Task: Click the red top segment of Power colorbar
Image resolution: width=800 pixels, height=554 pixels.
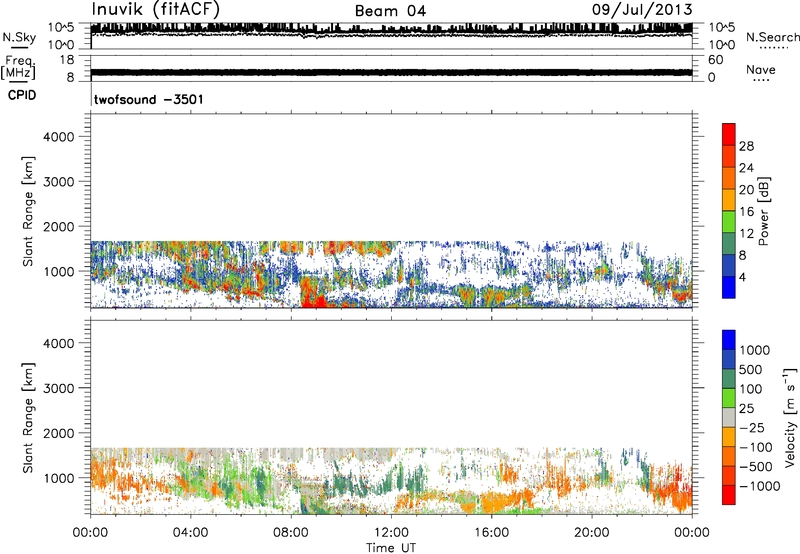Action: (729, 134)
